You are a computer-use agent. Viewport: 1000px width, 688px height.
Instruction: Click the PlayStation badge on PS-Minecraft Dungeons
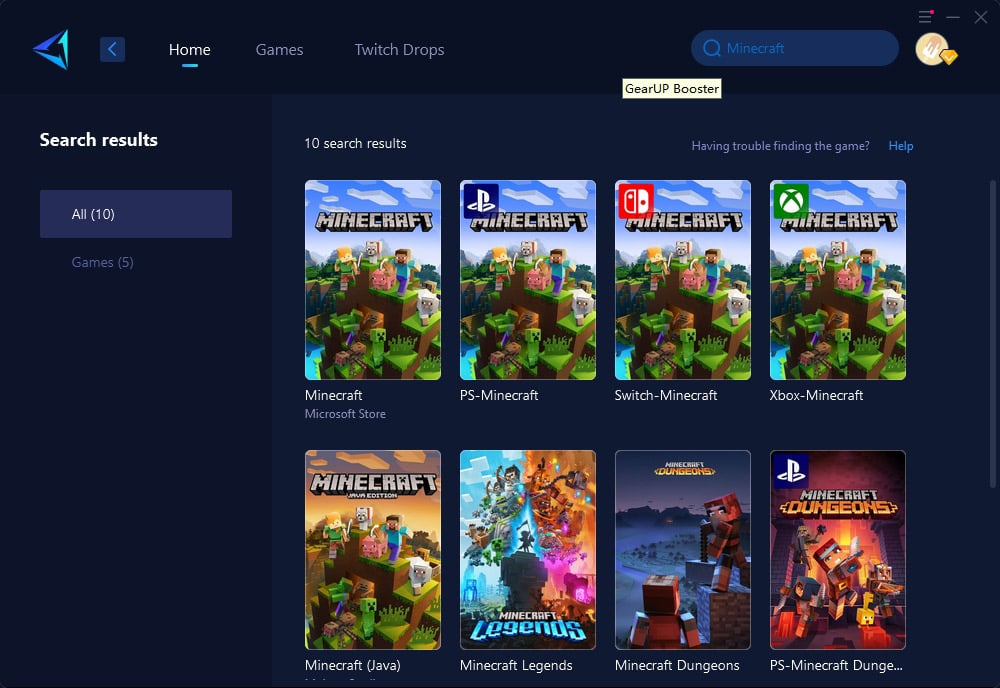791,471
